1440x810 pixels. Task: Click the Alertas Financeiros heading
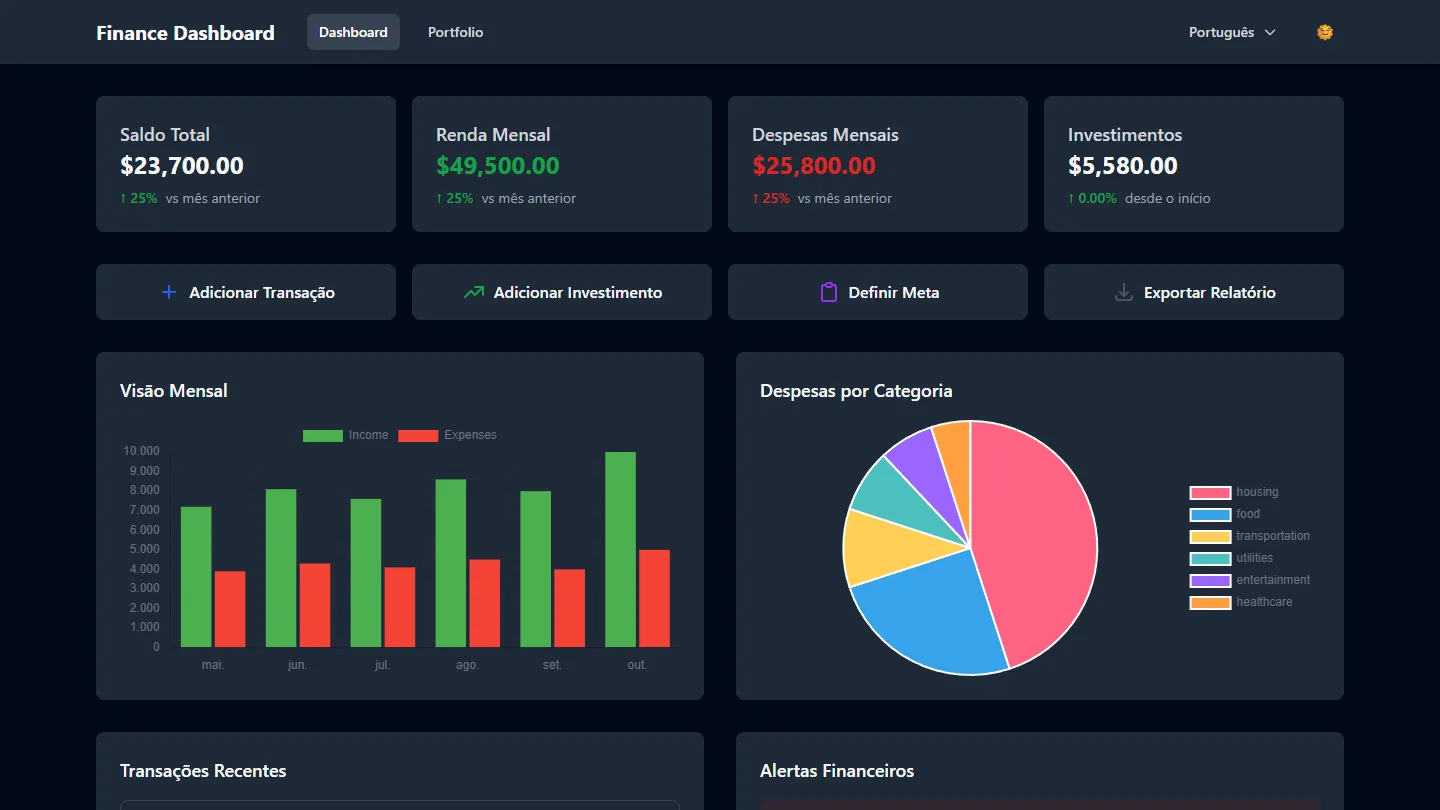click(837, 771)
